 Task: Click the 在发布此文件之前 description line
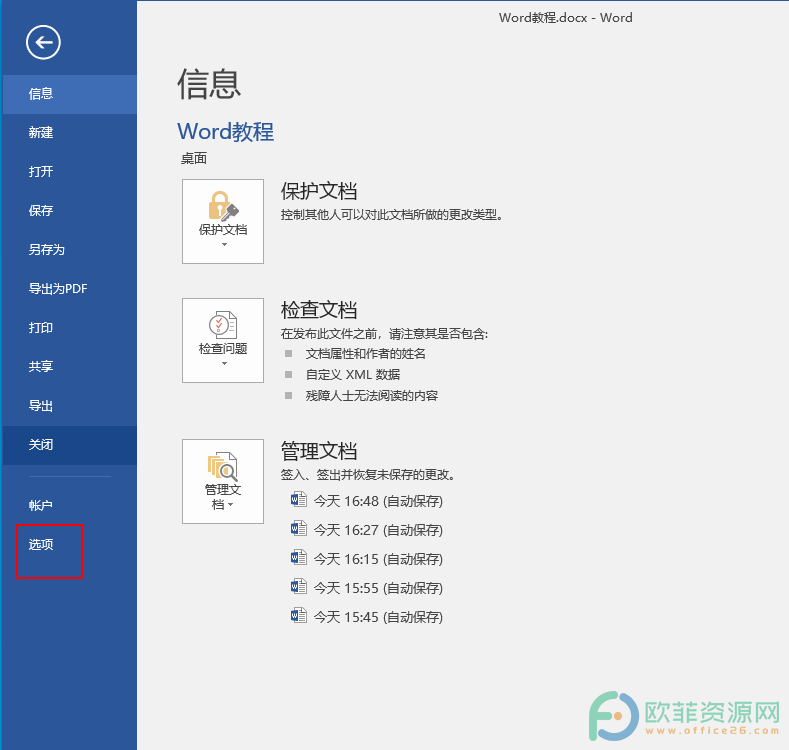tap(384, 334)
